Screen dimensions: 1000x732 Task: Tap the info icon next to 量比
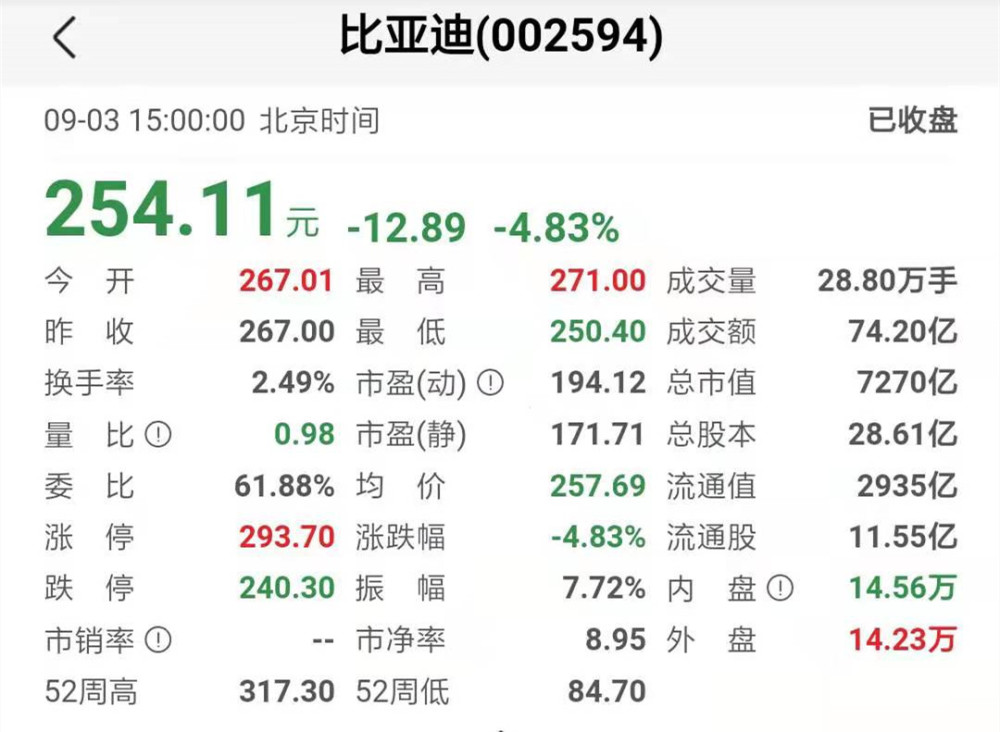point(158,435)
